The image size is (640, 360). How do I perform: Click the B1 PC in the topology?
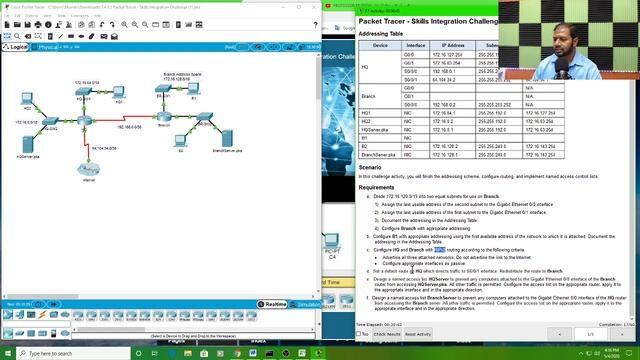193,89
